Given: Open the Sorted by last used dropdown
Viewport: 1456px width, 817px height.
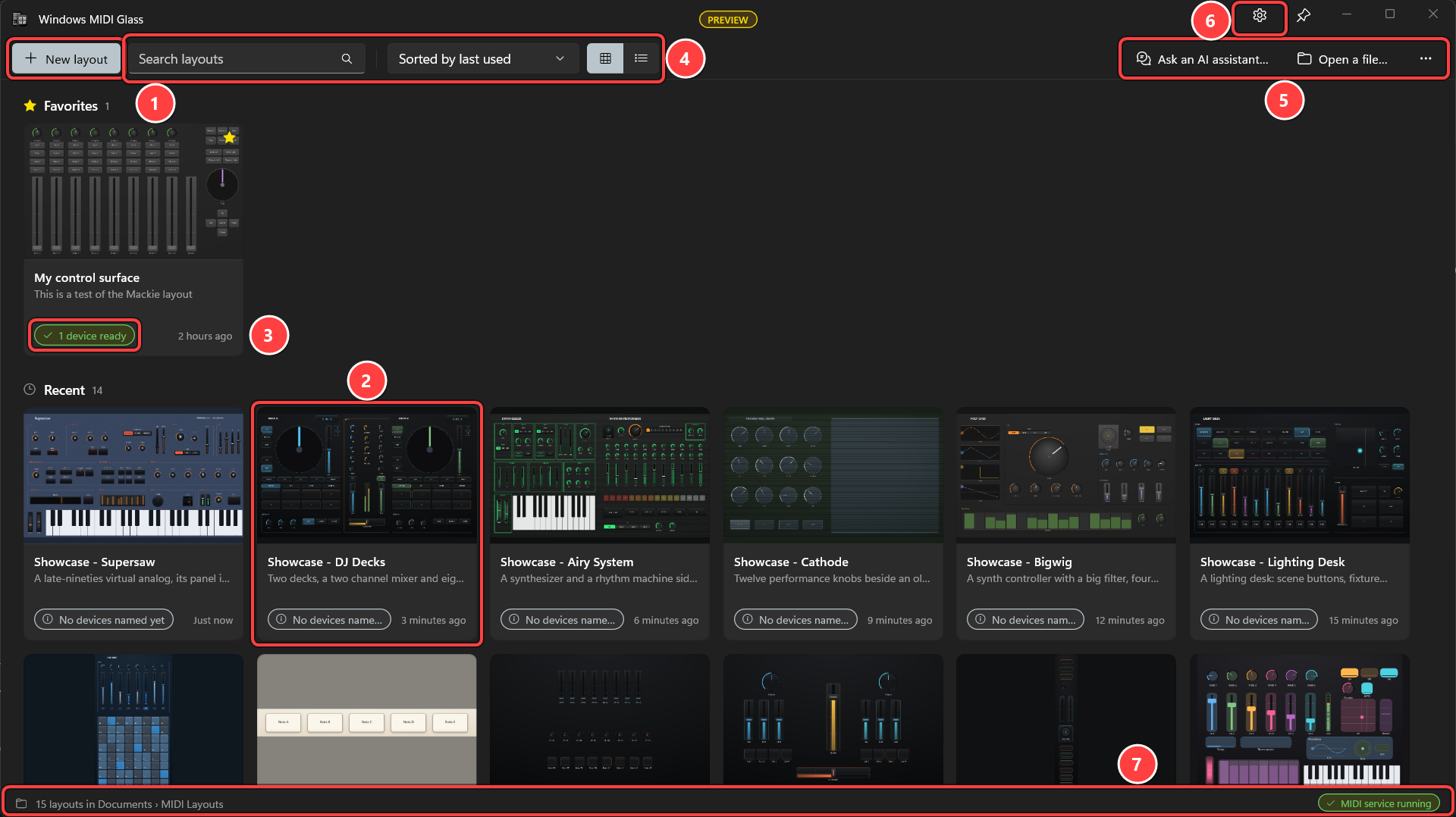Looking at the screenshot, I should click(x=482, y=58).
